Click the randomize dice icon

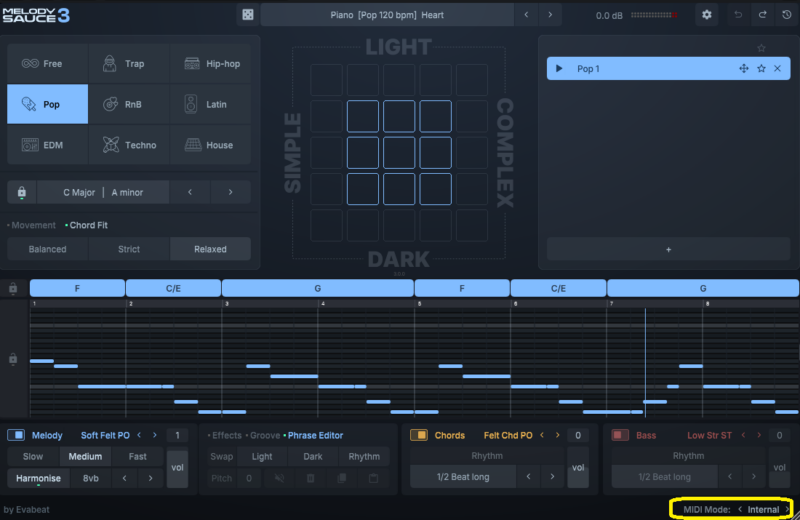pos(247,15)
